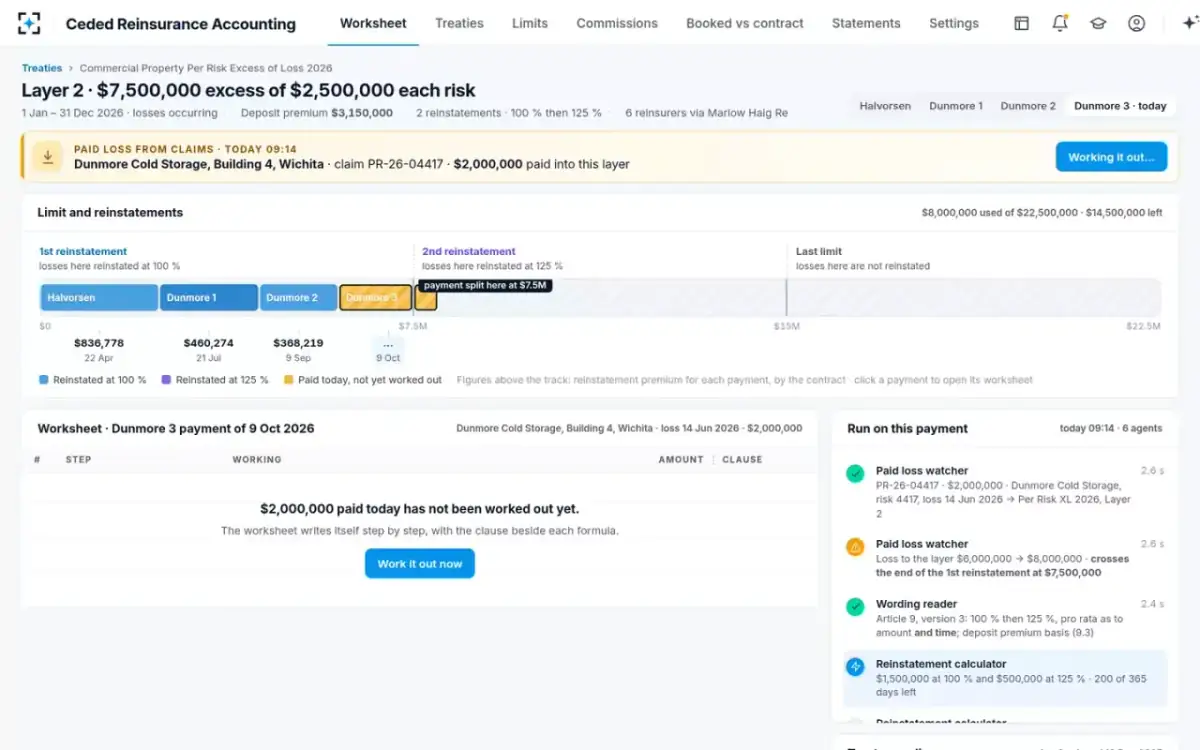The height and width of the screenshot is (750, 1200).
Task: Go to the Commissions tab
Action: (x=617, y=23)
